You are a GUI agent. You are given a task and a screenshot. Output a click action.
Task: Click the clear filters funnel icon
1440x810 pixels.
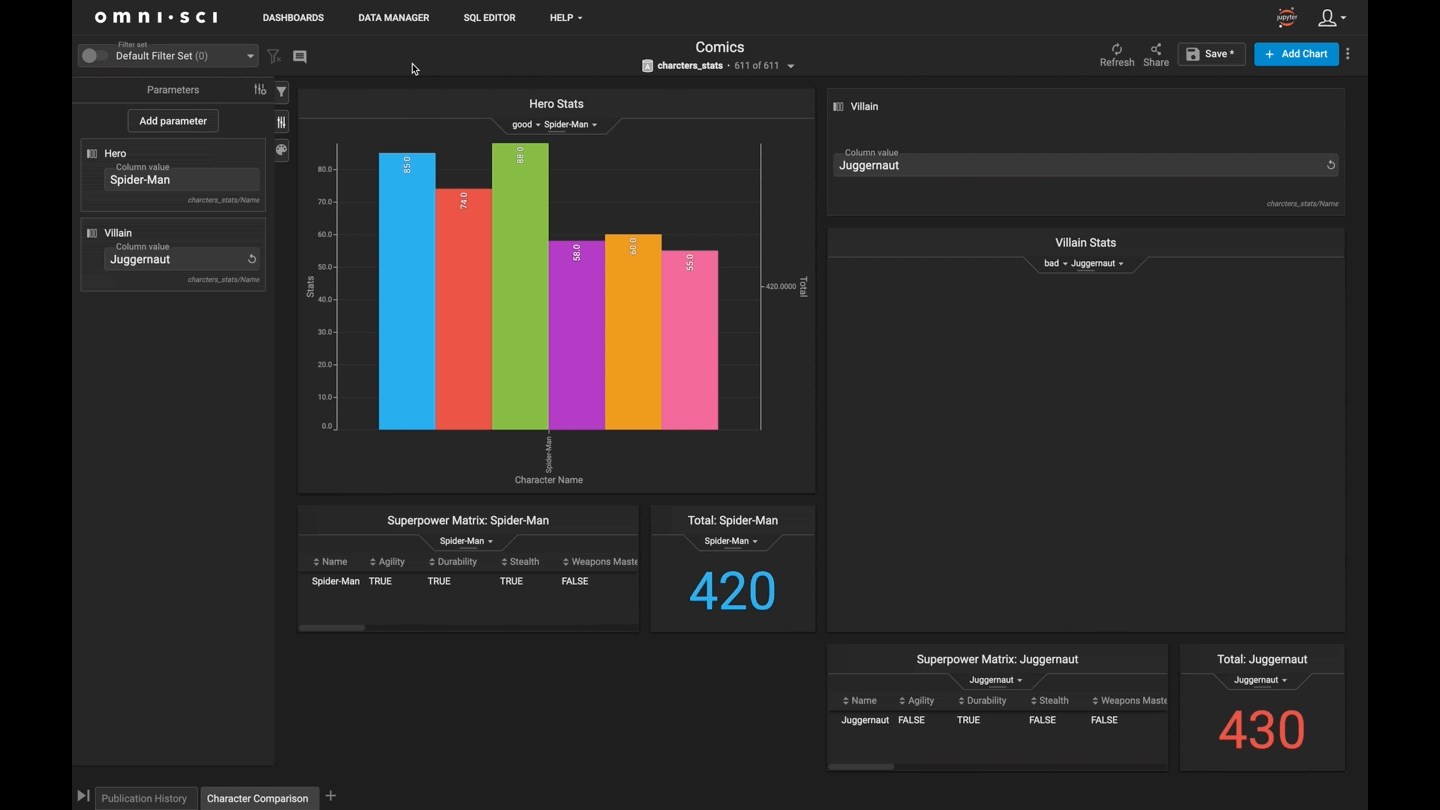pyautogui.click(x=273, y=56)
